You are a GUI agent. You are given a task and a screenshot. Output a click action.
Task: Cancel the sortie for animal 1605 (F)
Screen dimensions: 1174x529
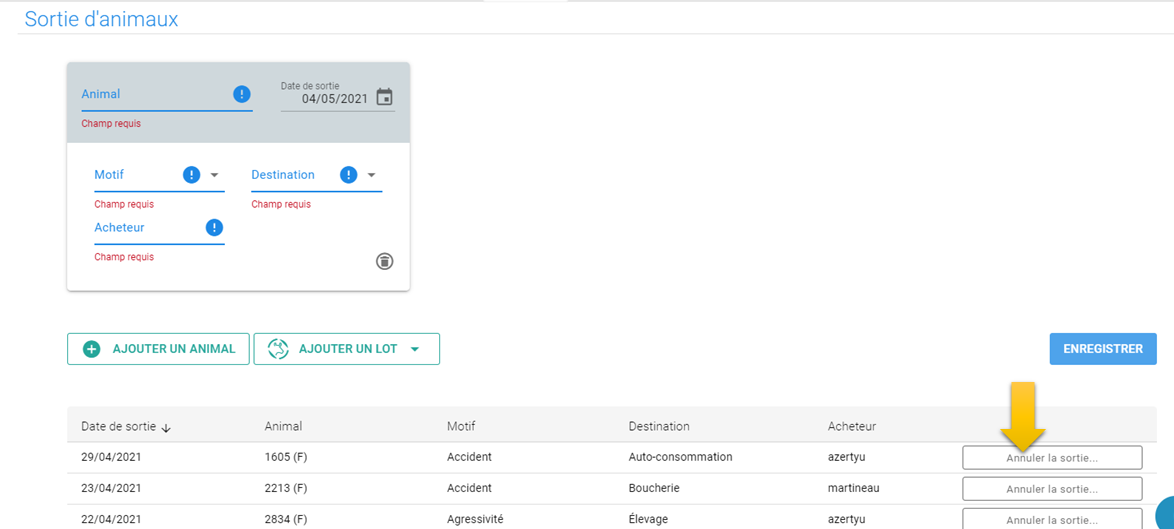click(x=1052, y=458)
